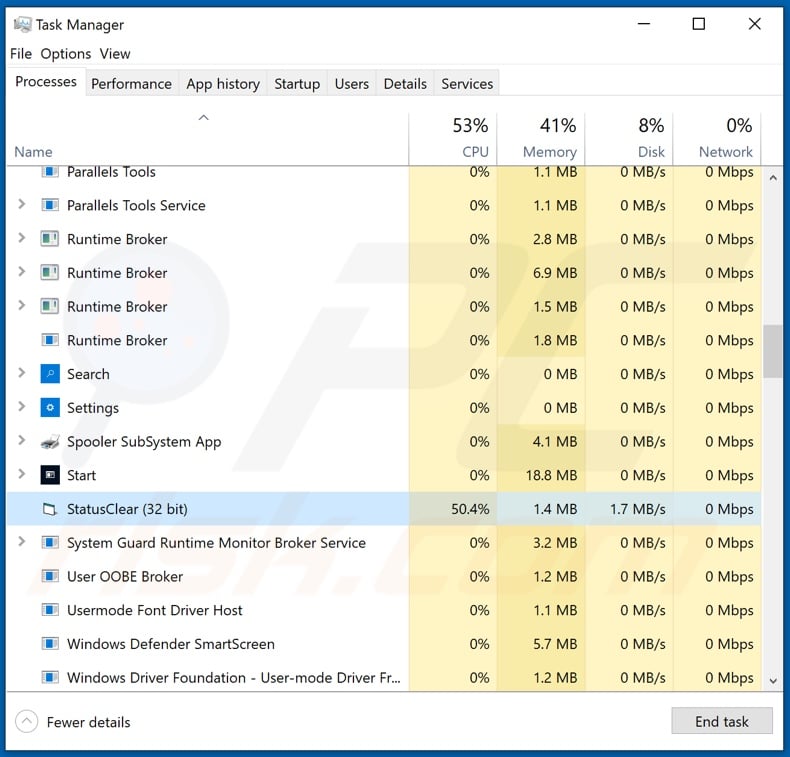Expand the Parallels Tools Service process group
This screenshot has width=790, height=757.
22,204
